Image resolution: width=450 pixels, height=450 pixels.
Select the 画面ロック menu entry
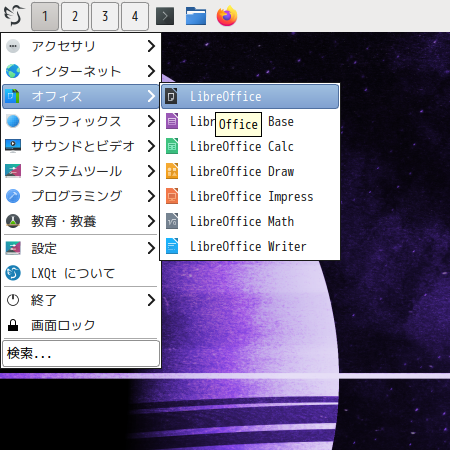tap(80, 325)
